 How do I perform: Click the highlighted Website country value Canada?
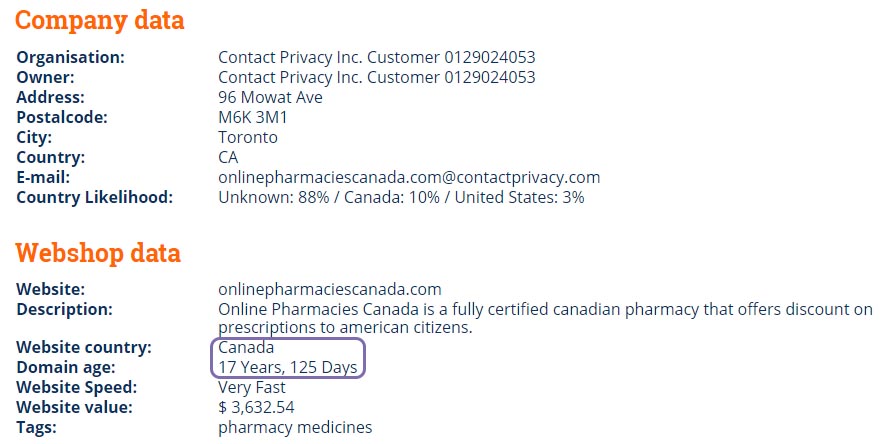[x=246, y=347]
